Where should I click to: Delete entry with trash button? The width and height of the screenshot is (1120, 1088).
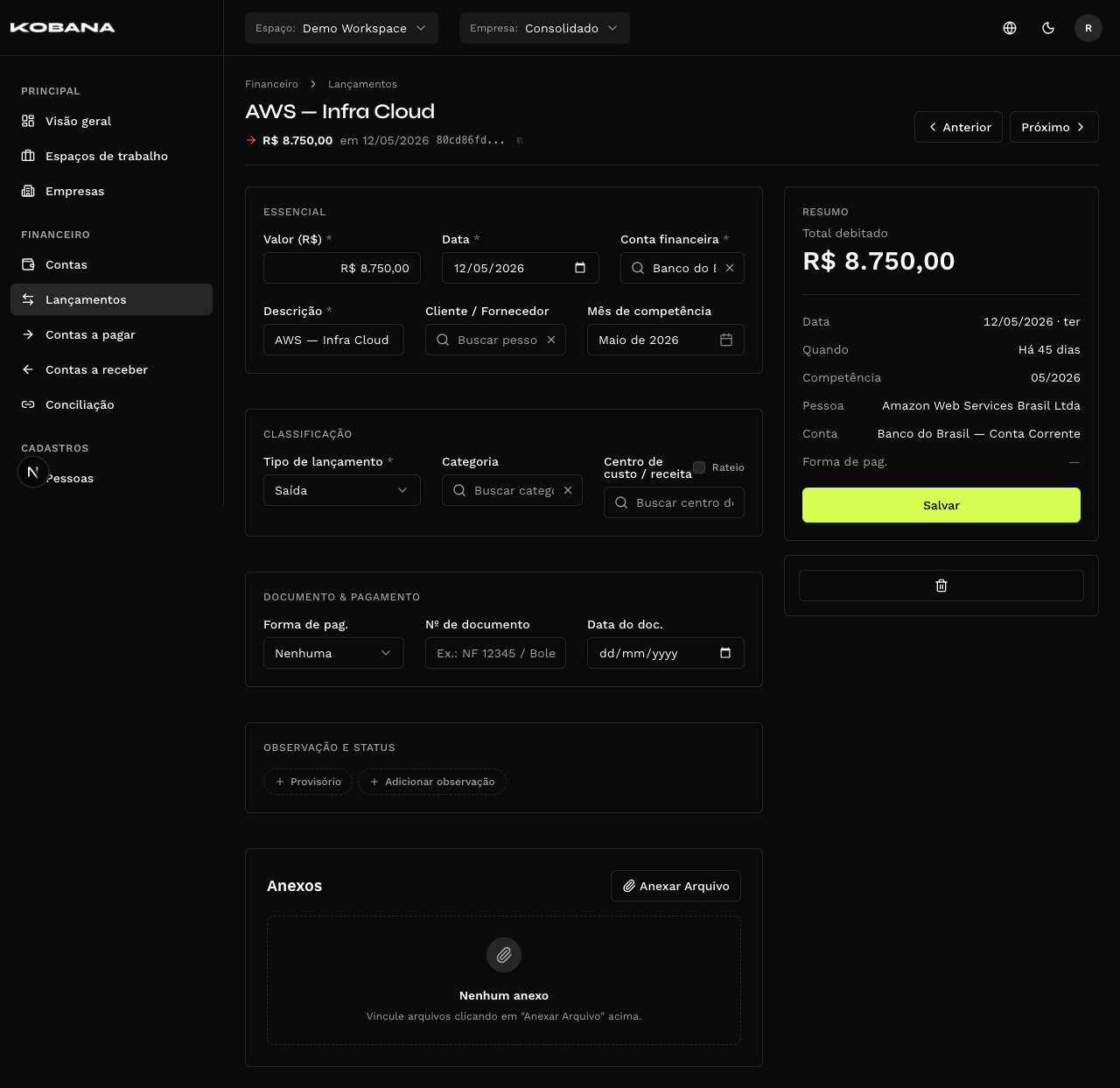pyautogui.click(x=941, y=586)
